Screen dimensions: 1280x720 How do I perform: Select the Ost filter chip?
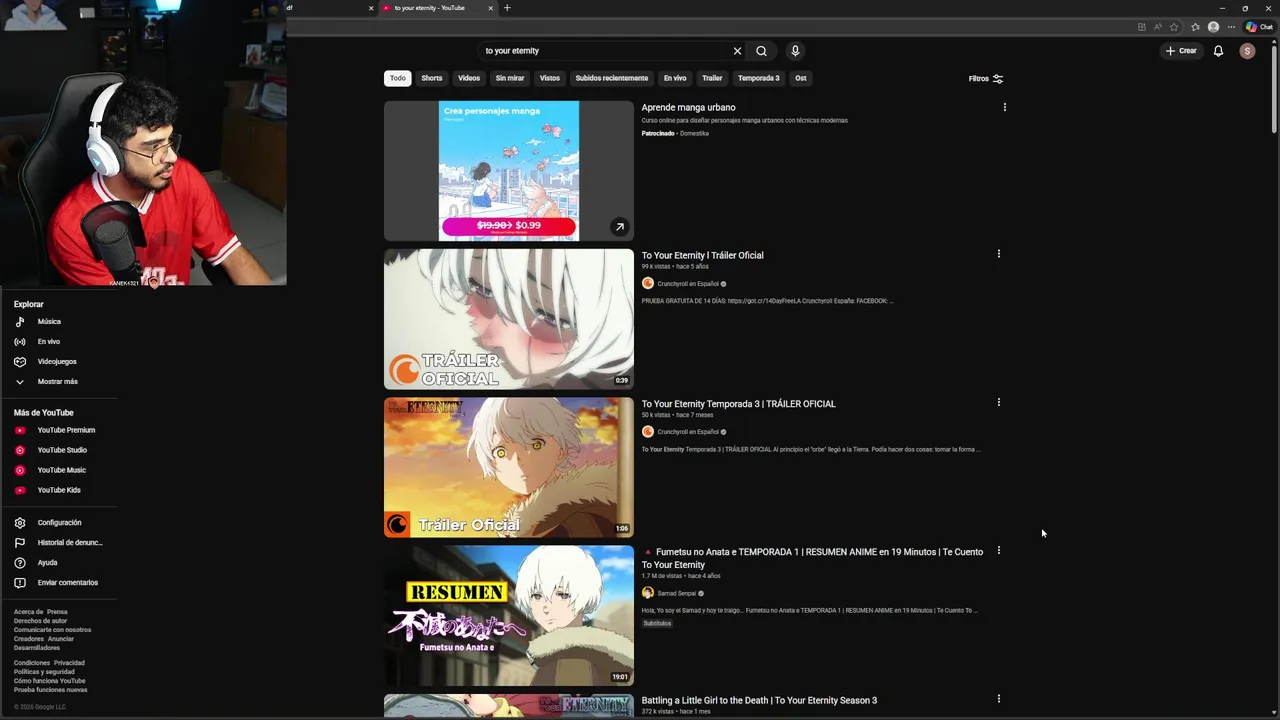pos(801,78)
